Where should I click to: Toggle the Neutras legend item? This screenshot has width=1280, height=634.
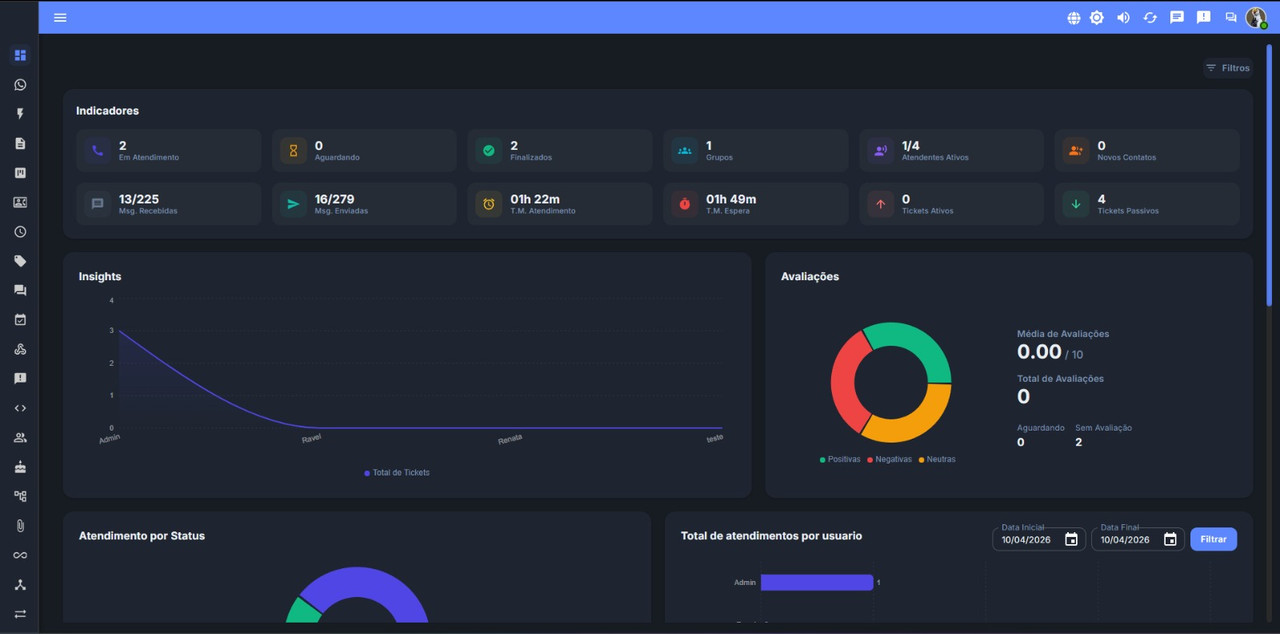pyautogui.click(x=937, y=459)
